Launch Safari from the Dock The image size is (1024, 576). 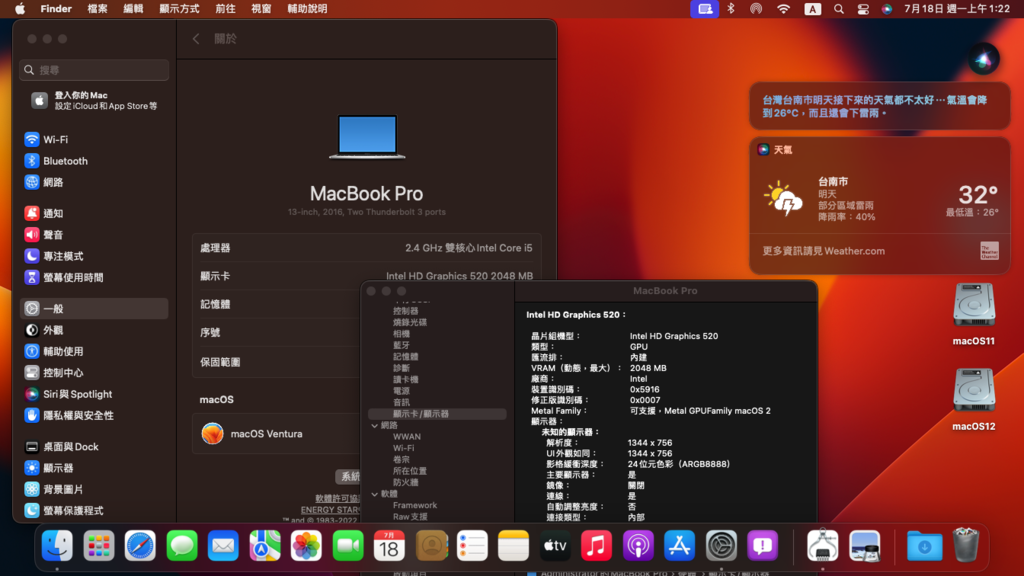pyautogui.click(x=140, y=545)
